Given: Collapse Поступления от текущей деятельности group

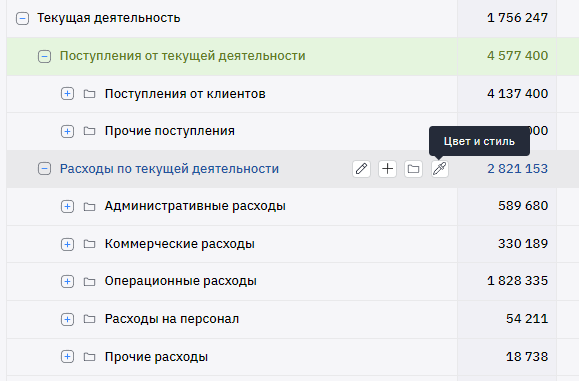Looking at the screenshot, I should (44, 56).
